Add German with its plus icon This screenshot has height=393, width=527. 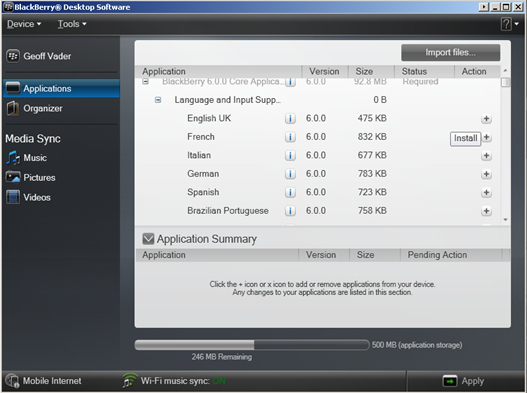tap(486, 174)
